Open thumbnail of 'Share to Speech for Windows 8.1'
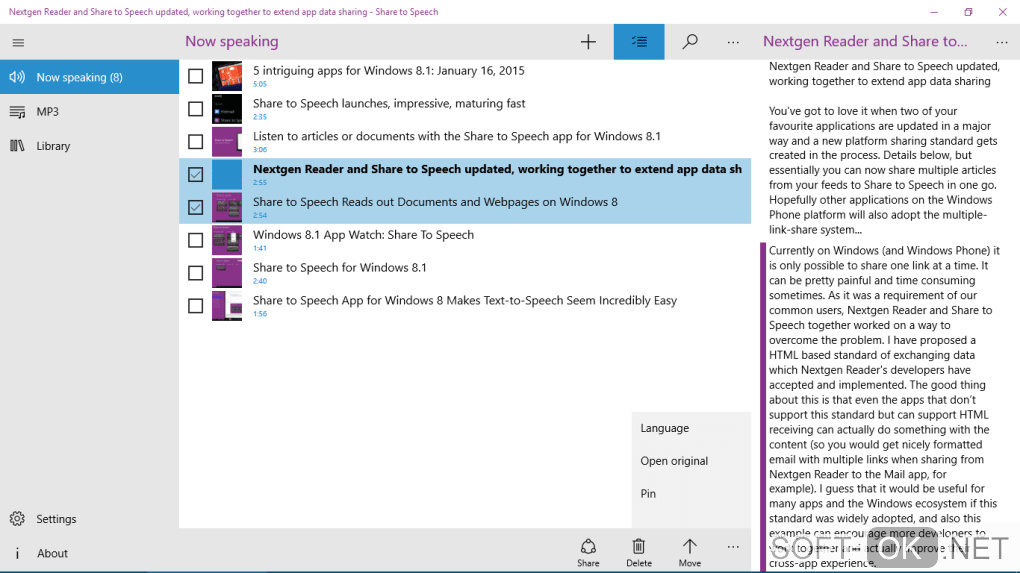The image size is (1020, 573). point(227,273)
